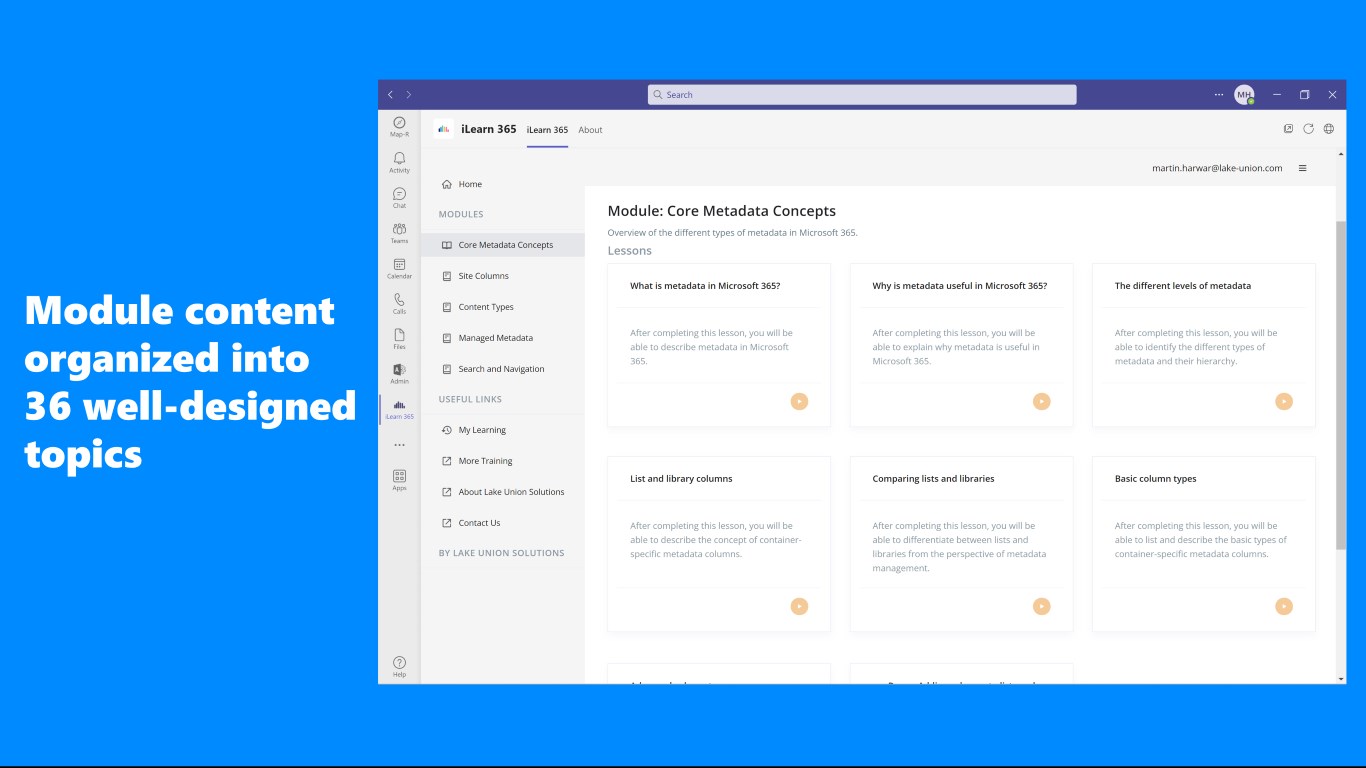
Task: Open Files in the Teams sidebar
Action: click(x=399, y=338)
